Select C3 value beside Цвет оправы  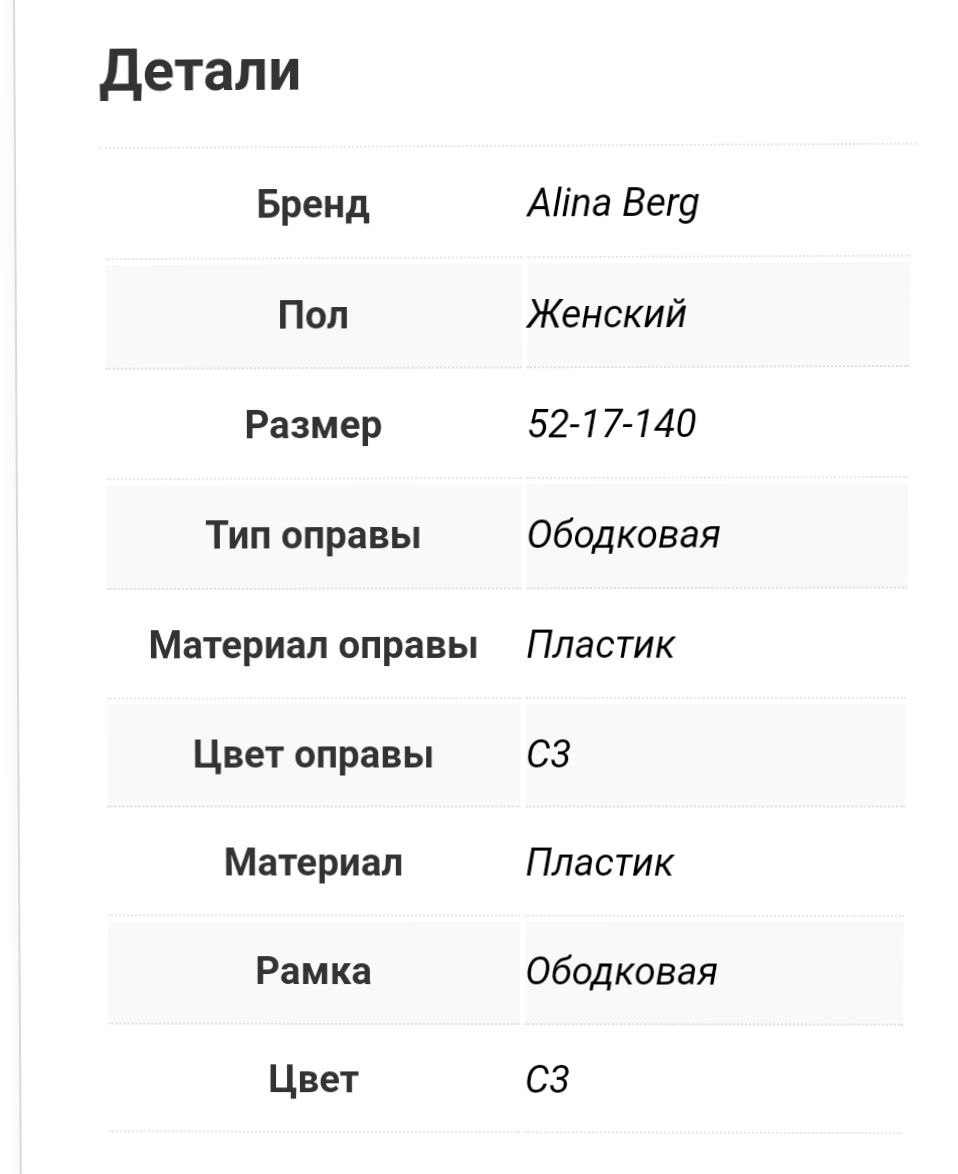(x=548, y=754)
